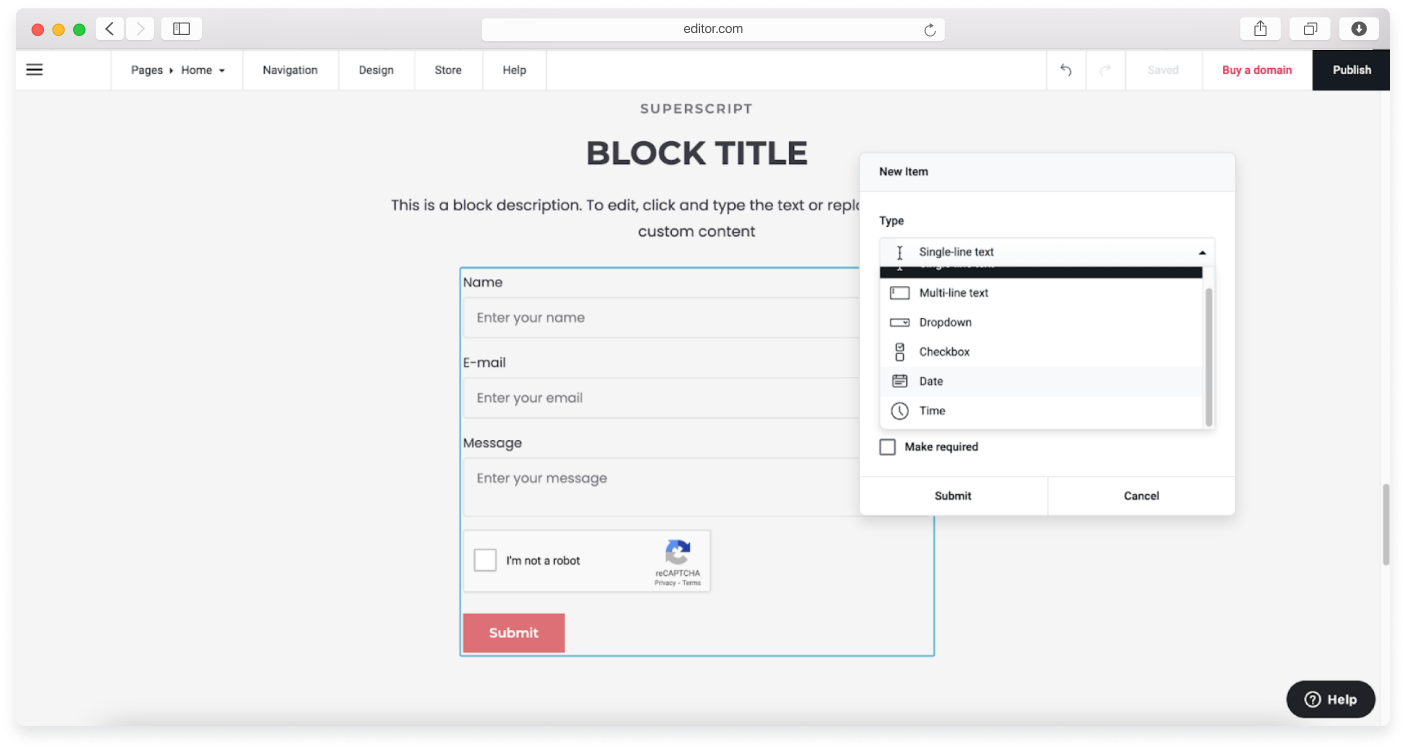Click the Checkbox field type icon
1406x750 pixels.
(x=900, y=352)
